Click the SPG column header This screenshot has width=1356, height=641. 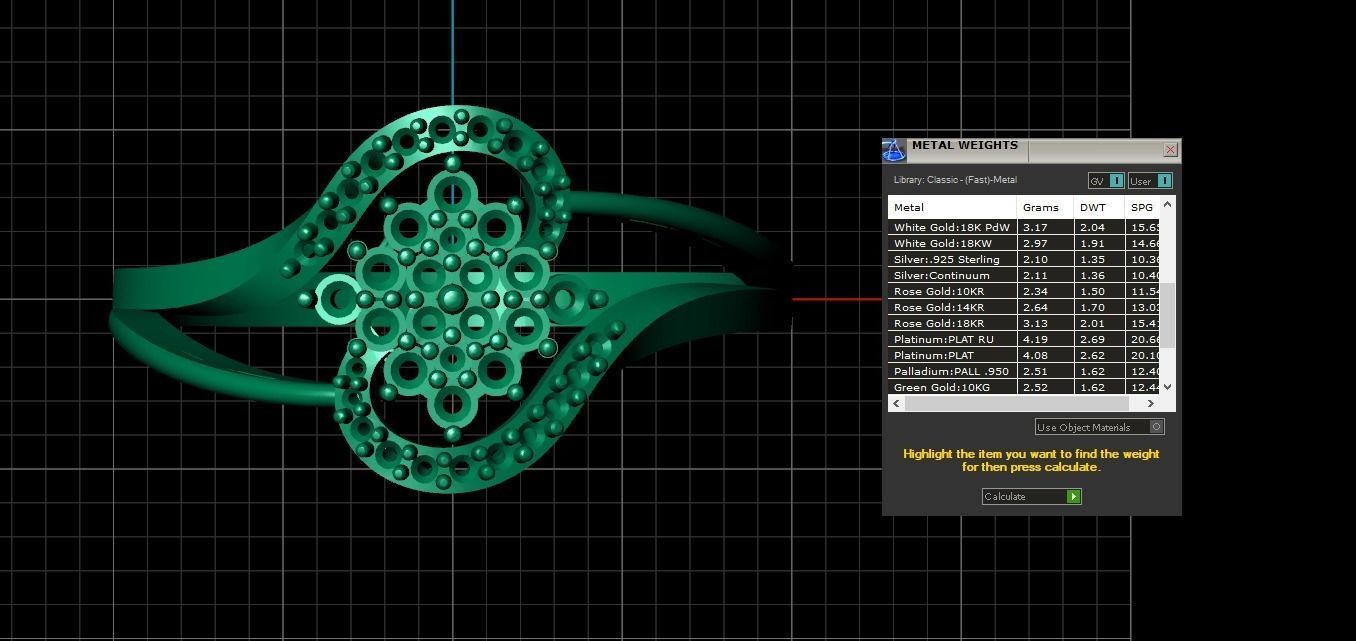click(x=1142, y=207)
